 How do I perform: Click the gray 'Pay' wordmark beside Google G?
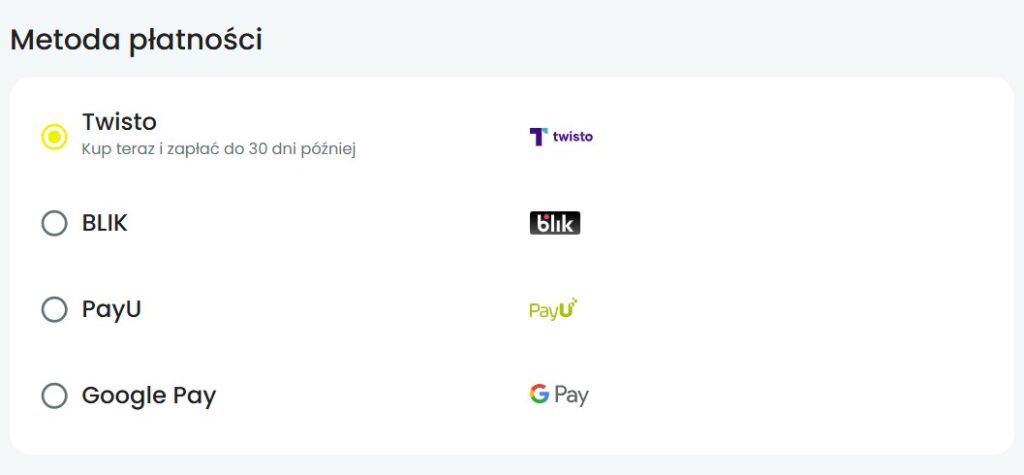571,396
